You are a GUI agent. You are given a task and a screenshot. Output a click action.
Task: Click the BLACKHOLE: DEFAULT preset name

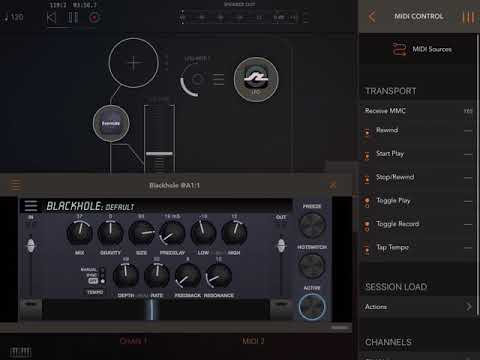90,206
